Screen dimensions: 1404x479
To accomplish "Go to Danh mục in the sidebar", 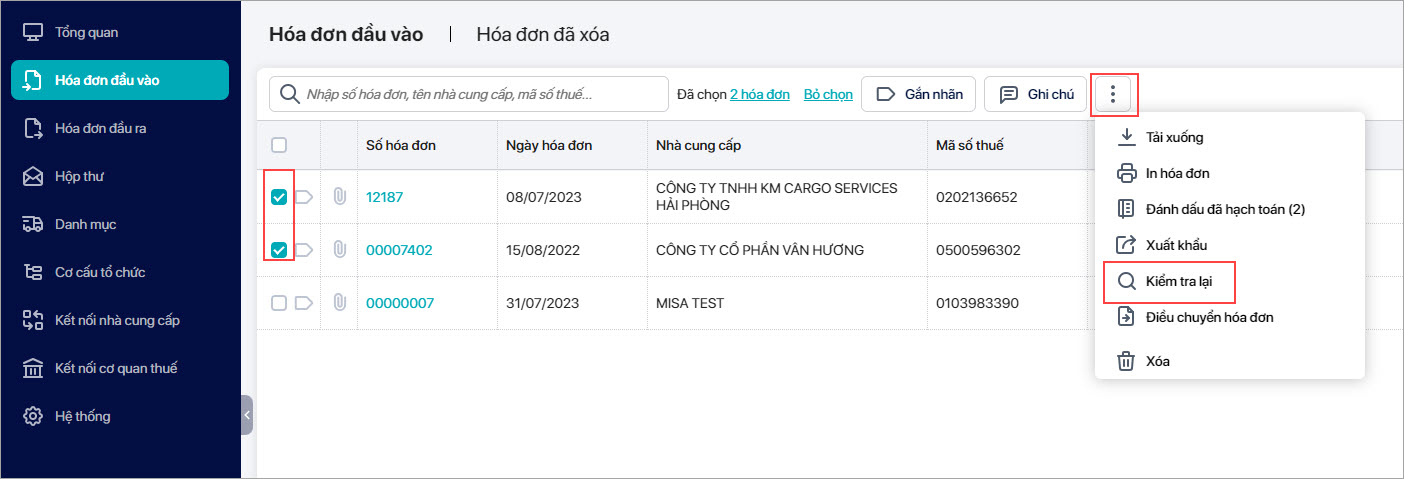I will click(85, 225).
